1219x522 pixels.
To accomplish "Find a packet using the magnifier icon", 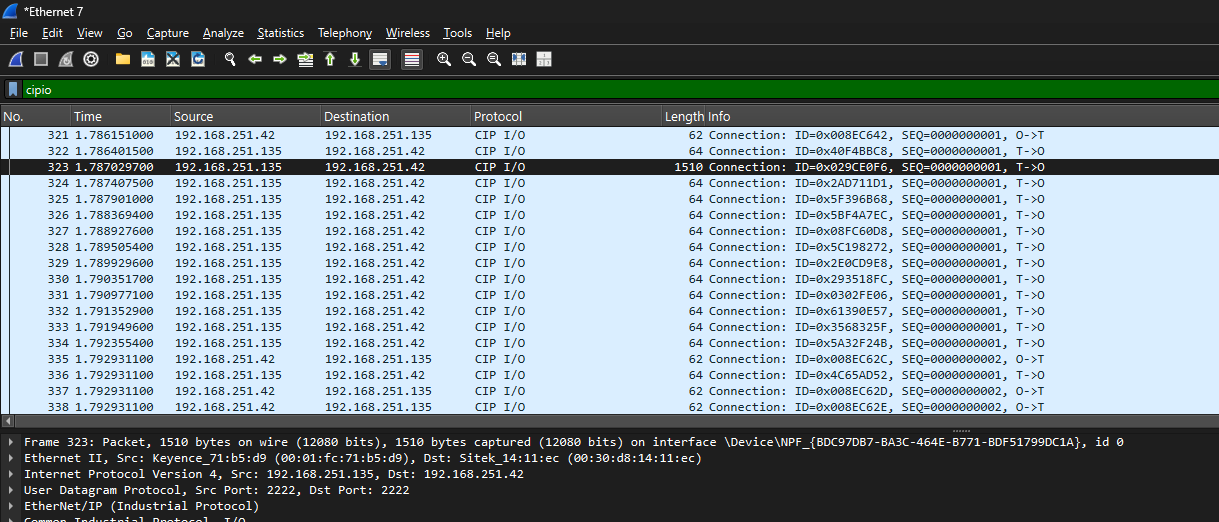I will (x=230, y=59).
